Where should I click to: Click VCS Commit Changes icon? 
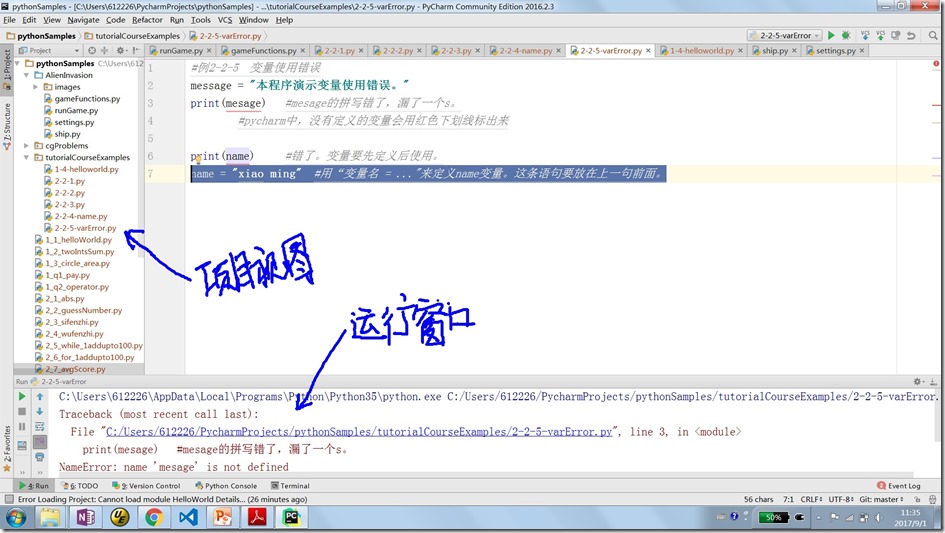(881, 36)
